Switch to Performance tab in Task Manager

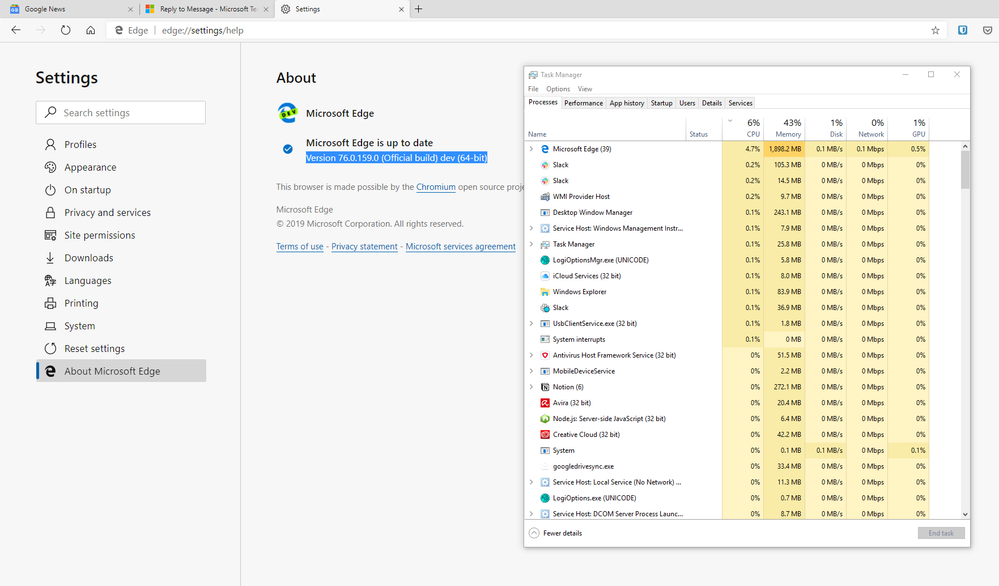click(x=584, y=103)
